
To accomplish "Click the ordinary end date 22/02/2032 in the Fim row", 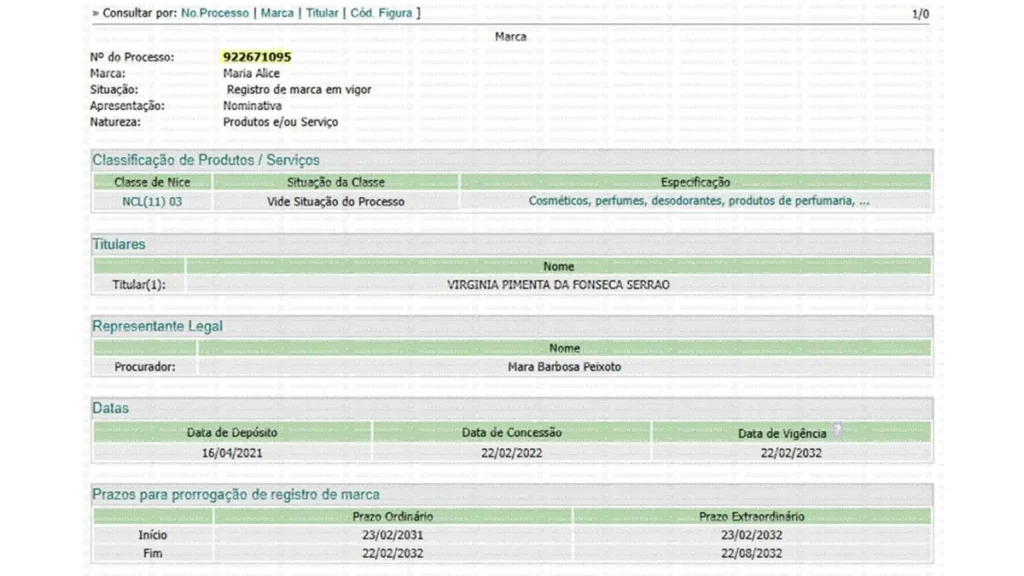I will point(392,553).
